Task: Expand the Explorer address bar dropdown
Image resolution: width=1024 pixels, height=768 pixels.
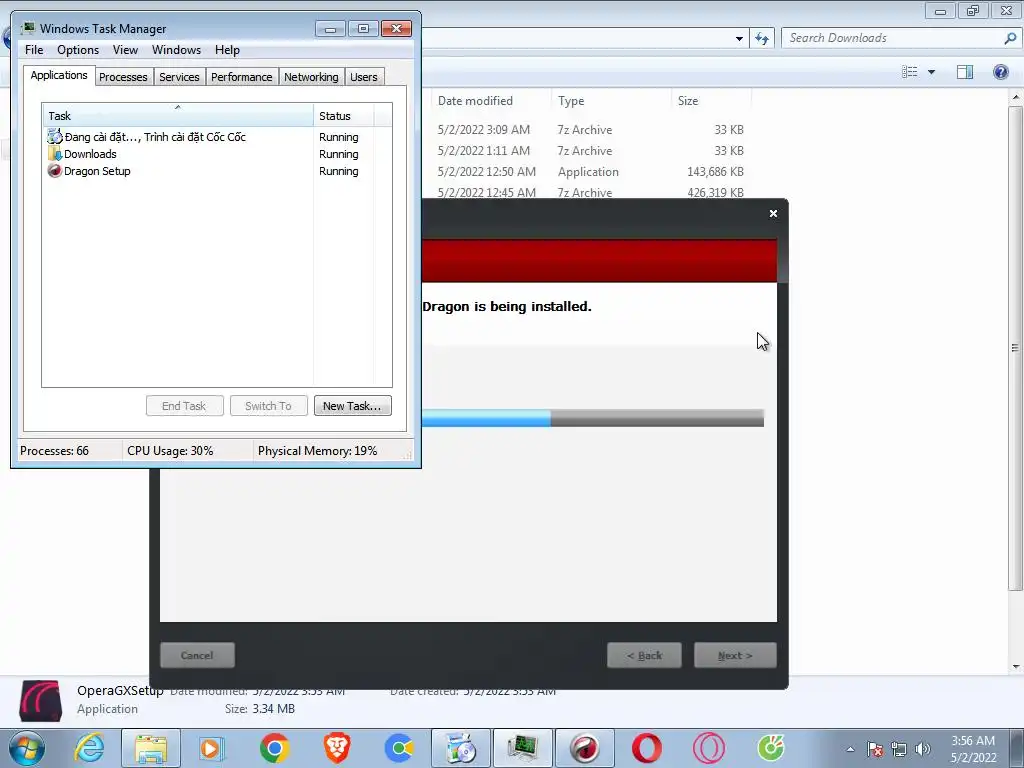Action: [739, 39]
